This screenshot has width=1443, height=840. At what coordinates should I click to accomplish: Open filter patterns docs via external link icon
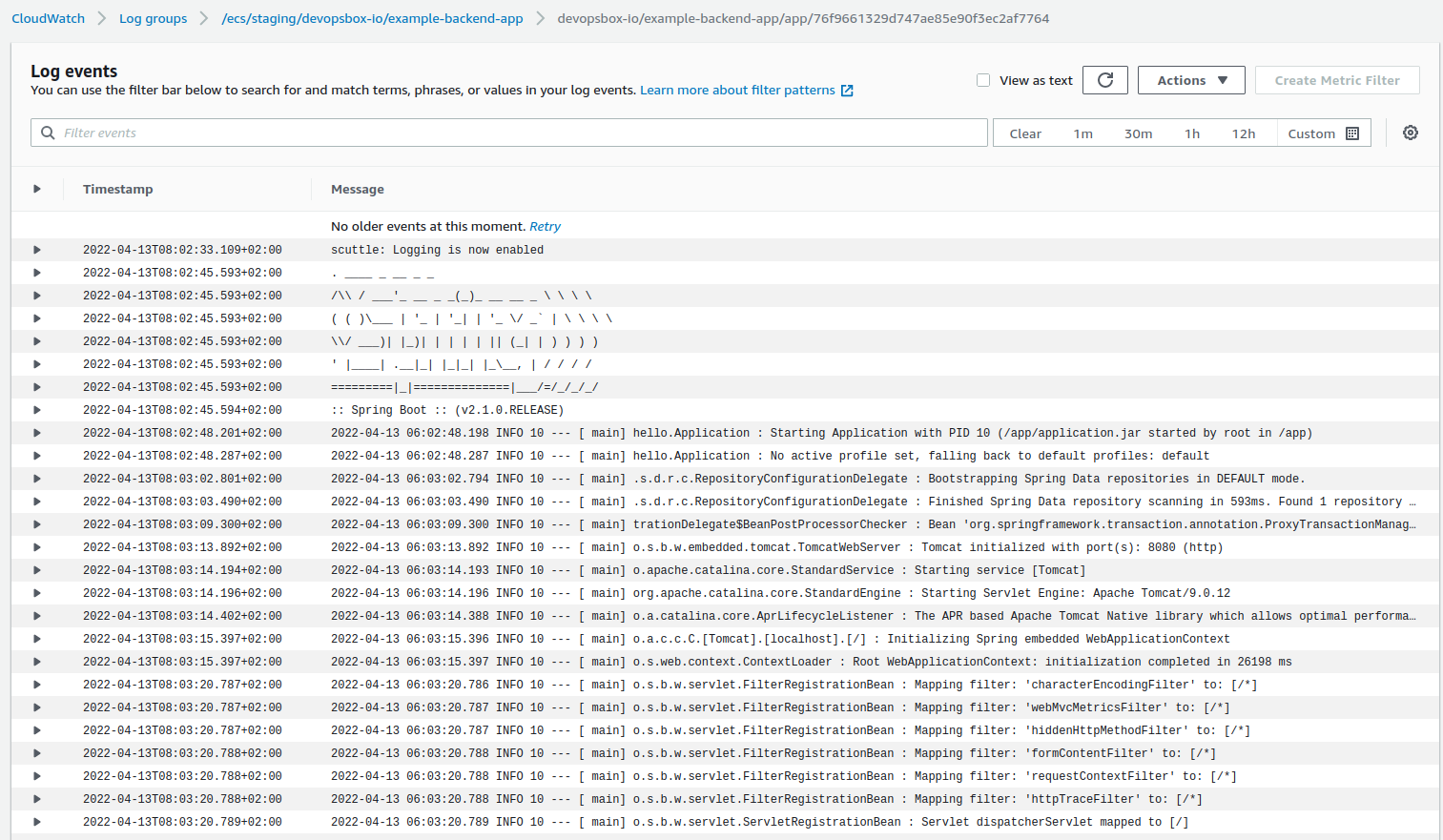point(845,89)
